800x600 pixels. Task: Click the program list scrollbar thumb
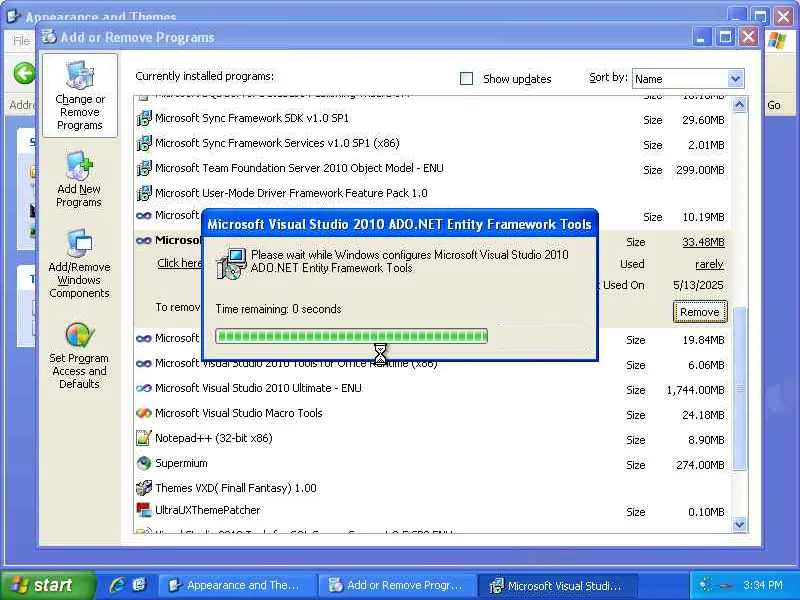coord(739,388)
